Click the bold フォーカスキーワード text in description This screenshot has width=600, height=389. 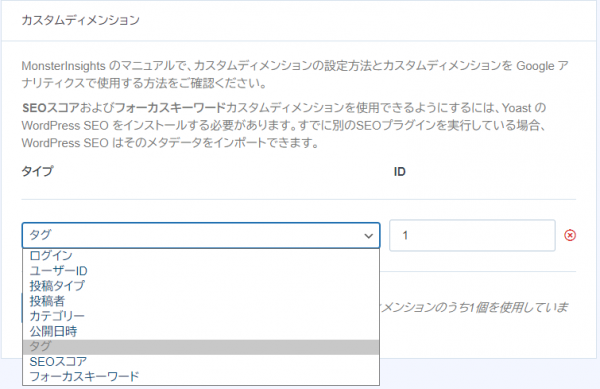click(170, 108)
